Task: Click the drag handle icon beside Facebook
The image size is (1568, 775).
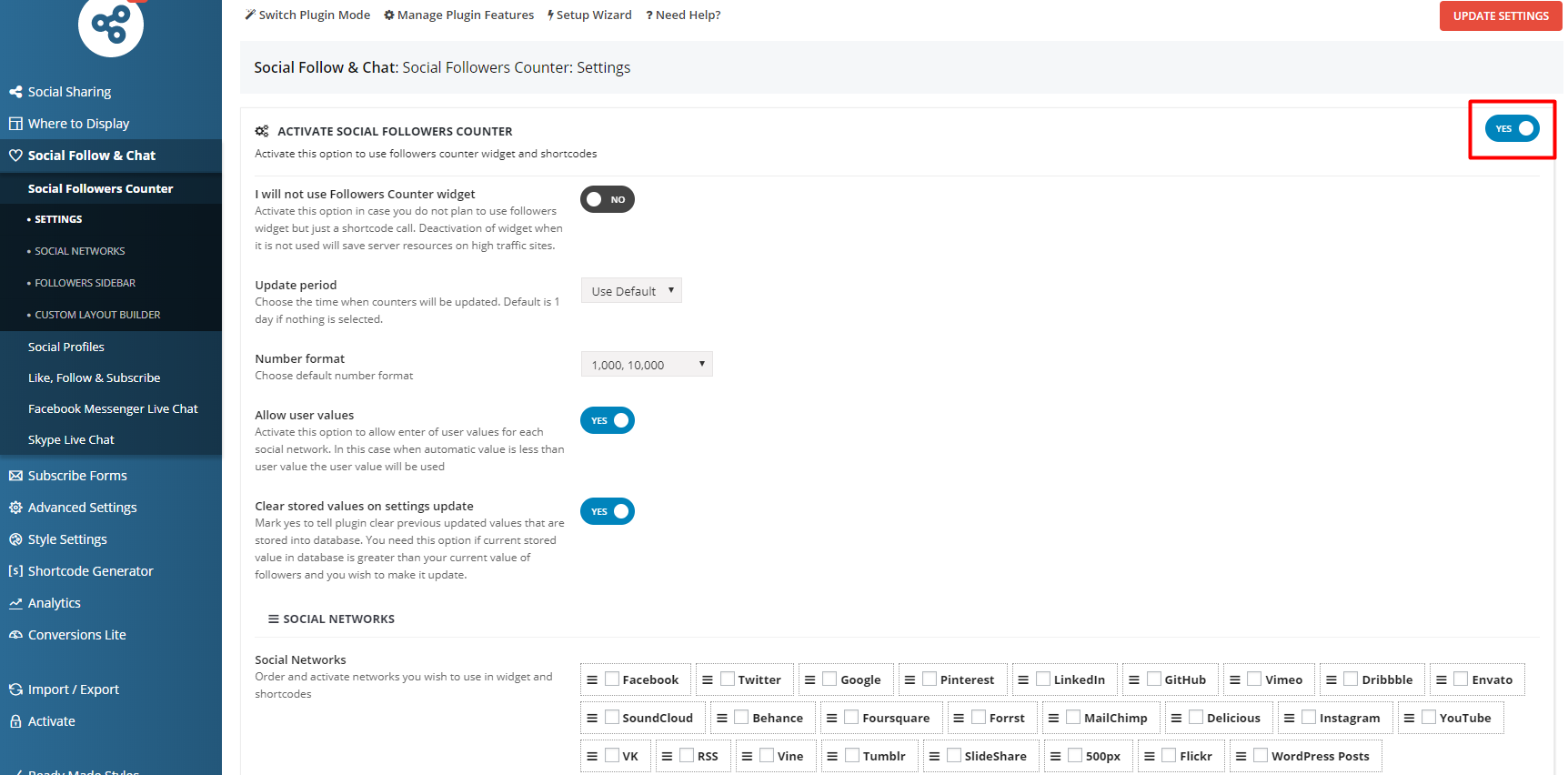Action: tap(592, 679)
